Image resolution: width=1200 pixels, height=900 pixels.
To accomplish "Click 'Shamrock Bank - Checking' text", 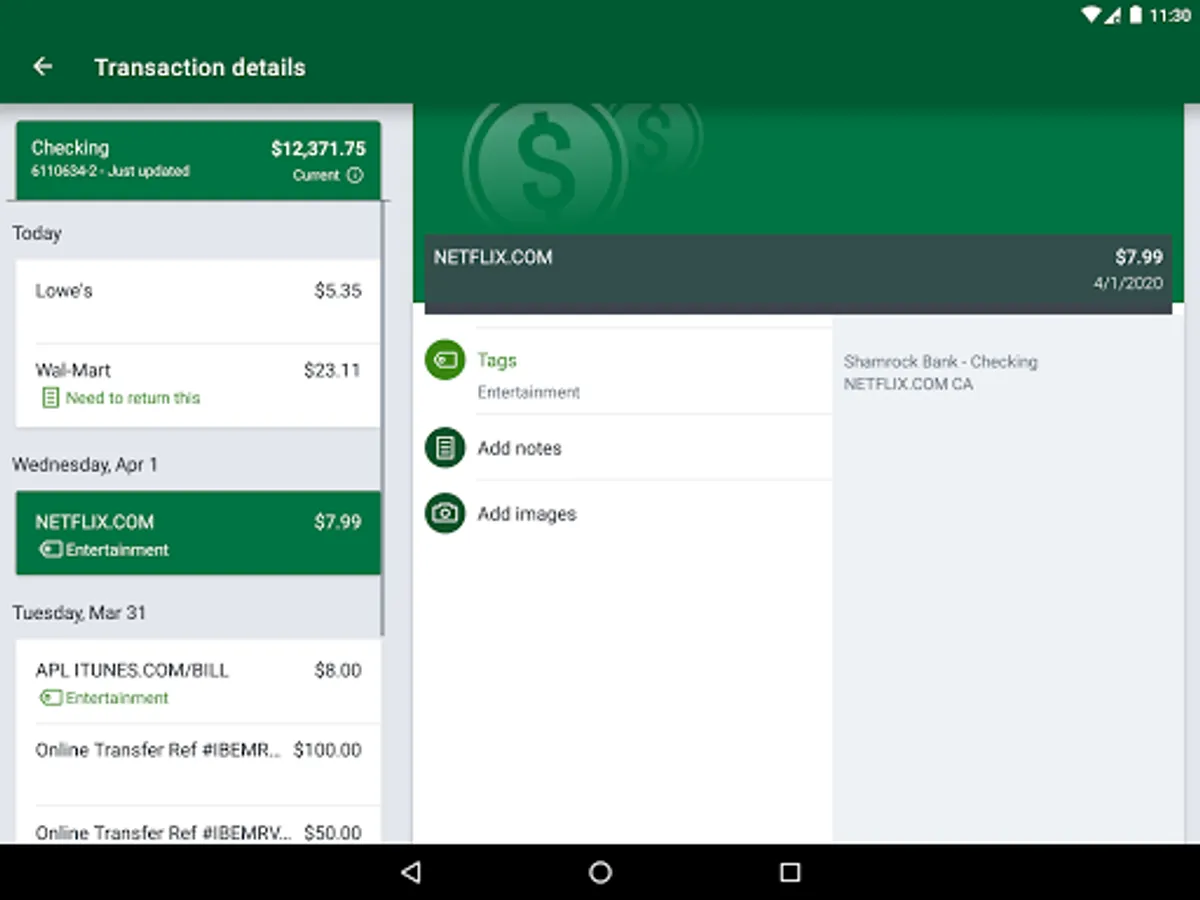I will tap(940, 362).
